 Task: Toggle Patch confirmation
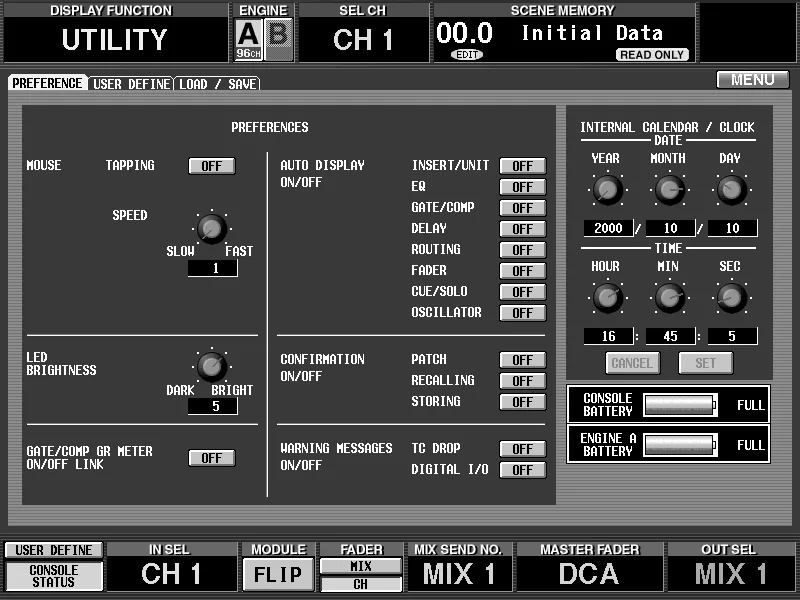pos(522,360)
